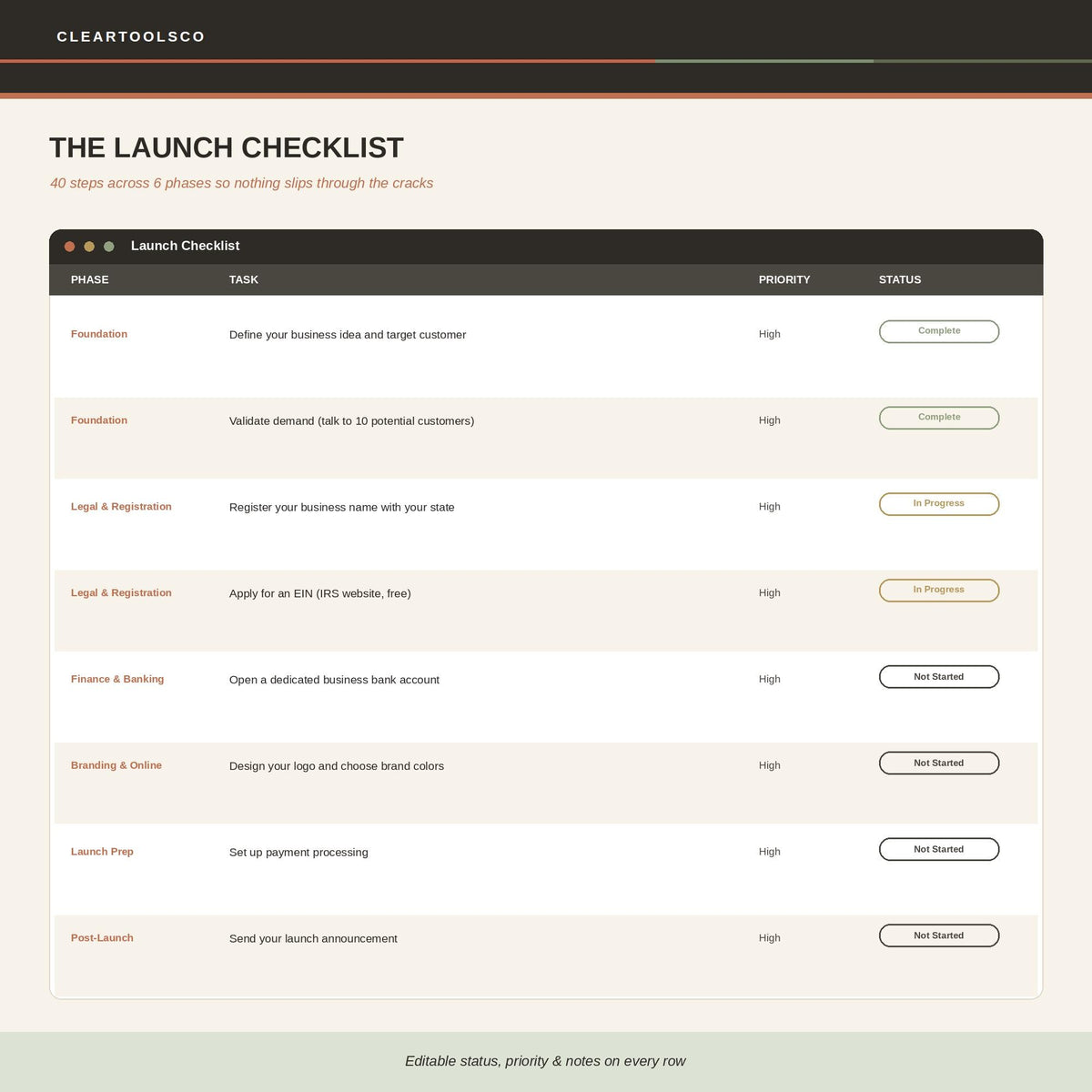1092x1092 pixels.
Task: Click the Editable status, priority & notes caption
Action: click(545, 1061)
